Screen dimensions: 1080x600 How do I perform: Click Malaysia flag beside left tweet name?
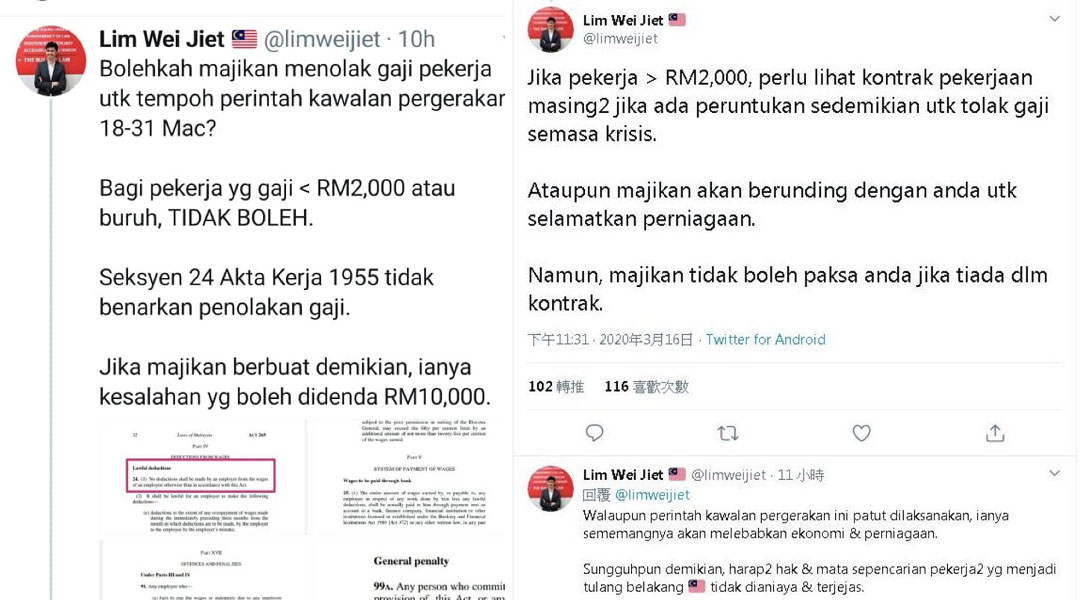click(244, 39)
